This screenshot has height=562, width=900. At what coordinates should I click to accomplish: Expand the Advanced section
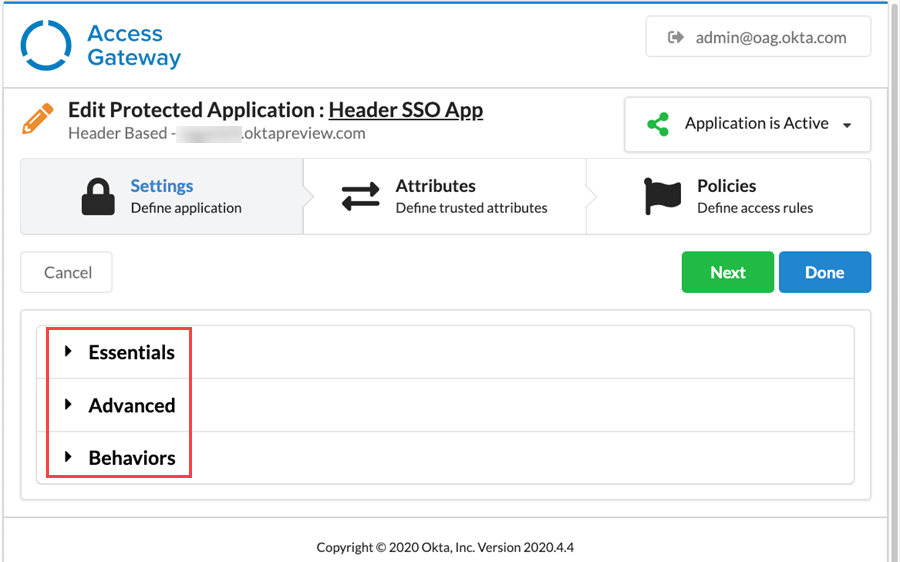click(131, 405)
